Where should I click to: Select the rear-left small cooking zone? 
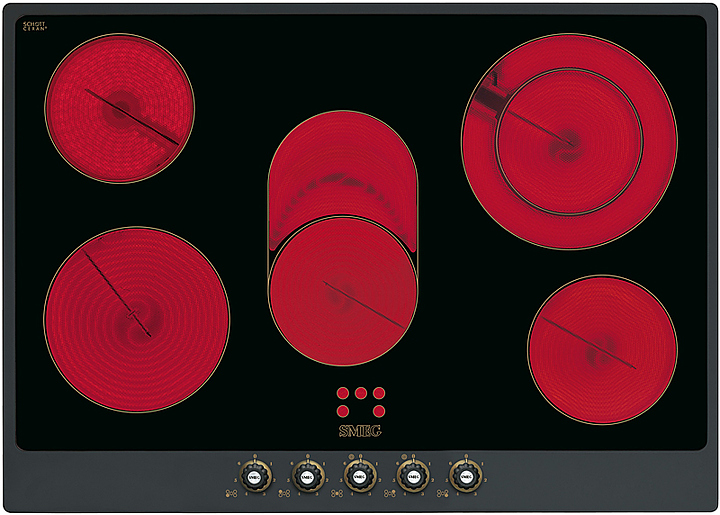(x=119, y=108)
